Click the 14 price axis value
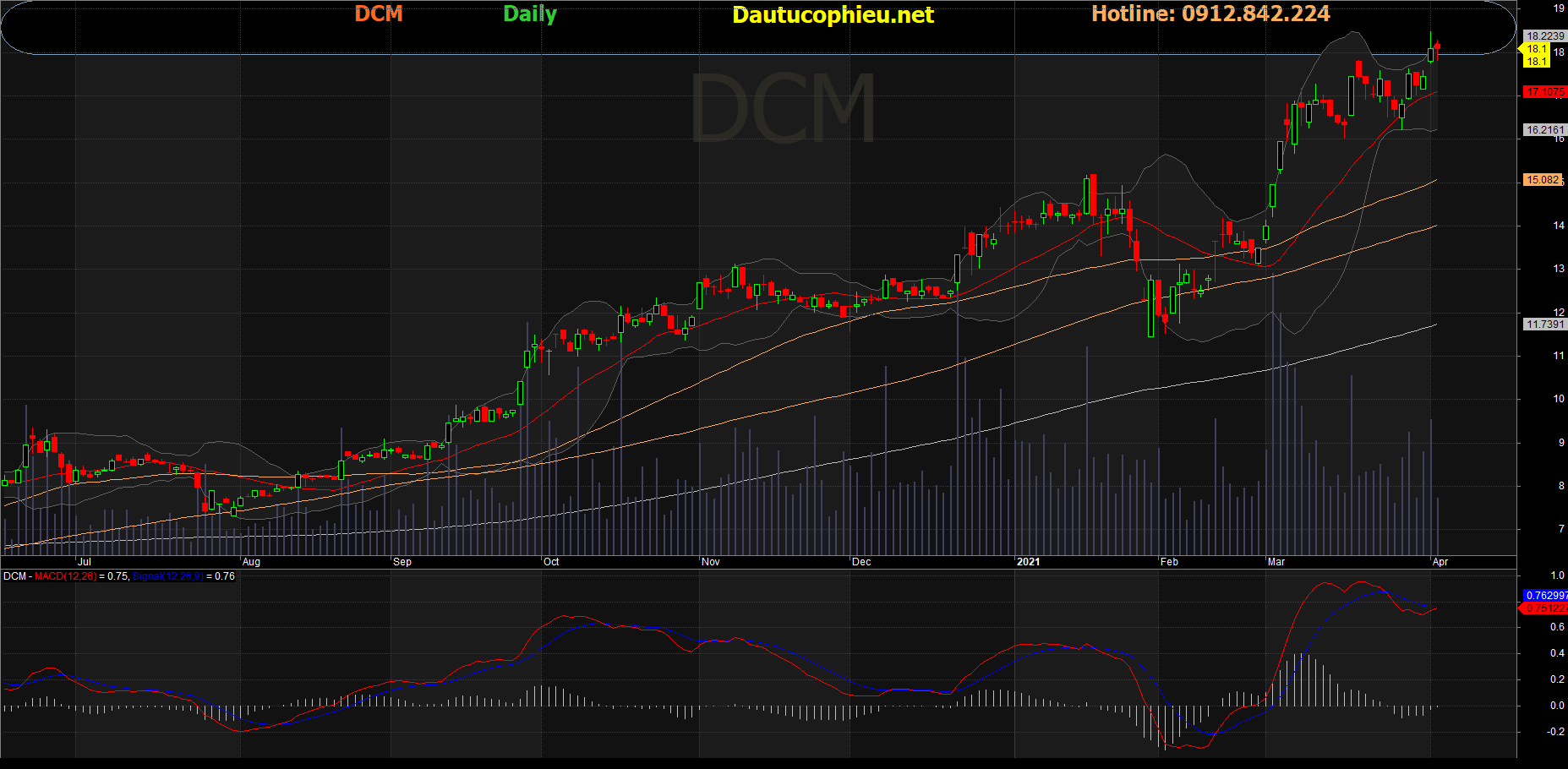 point(1559,226)
